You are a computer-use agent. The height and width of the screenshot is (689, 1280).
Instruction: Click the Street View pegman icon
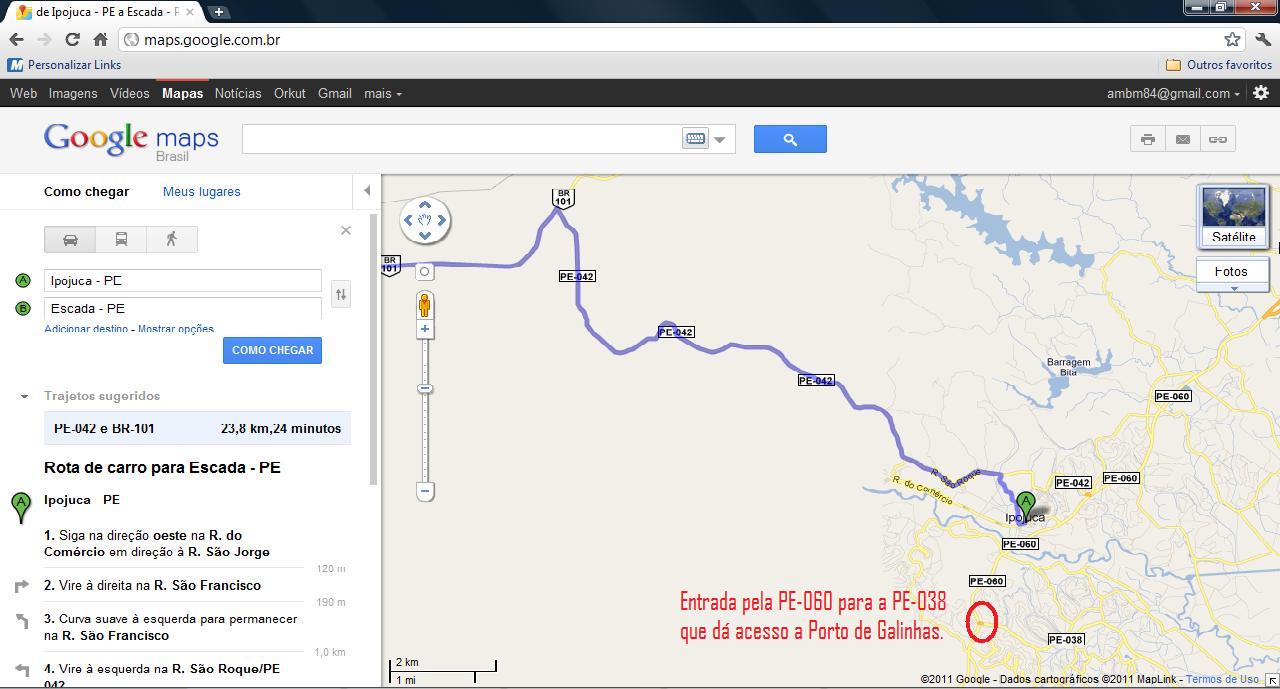[x=425, y=304]
